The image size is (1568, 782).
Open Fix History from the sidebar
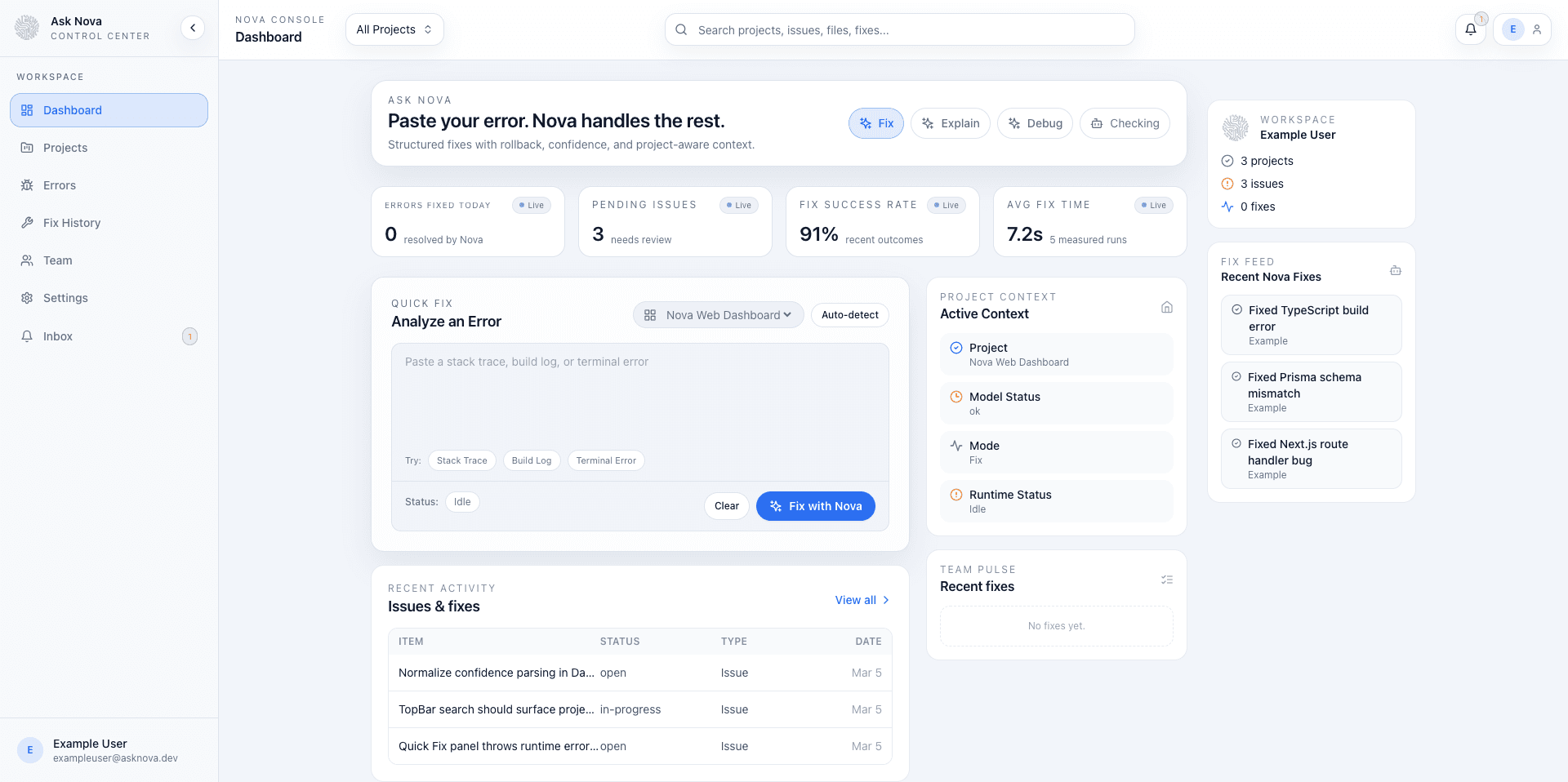73,222
